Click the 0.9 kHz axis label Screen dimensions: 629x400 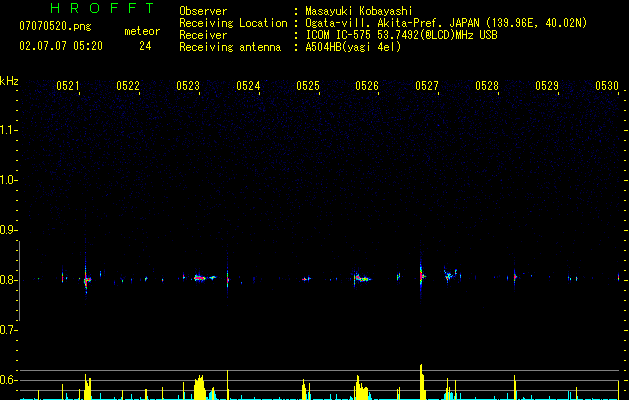click(9, 230)
